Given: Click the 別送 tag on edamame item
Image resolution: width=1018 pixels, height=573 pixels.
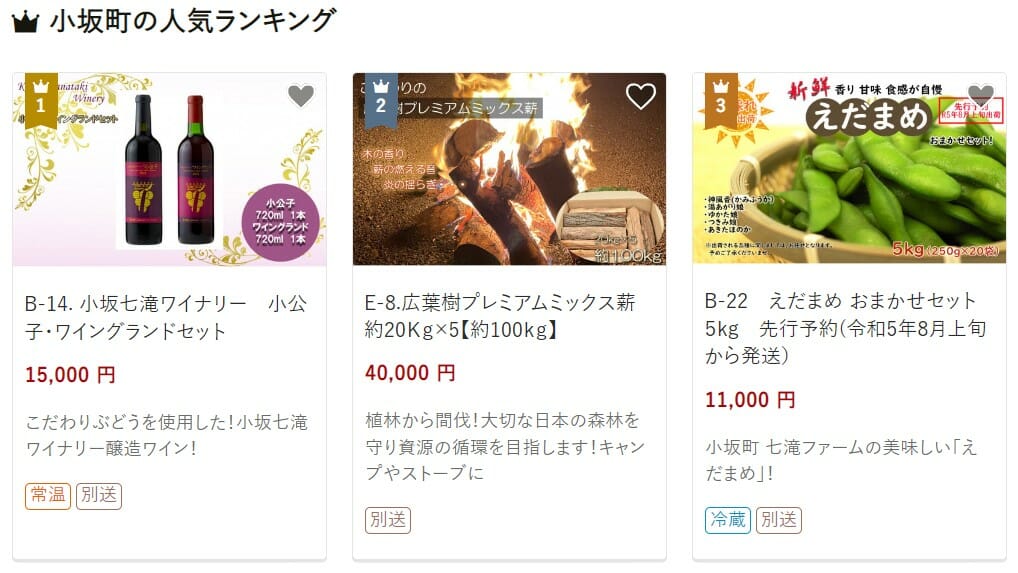Looking at the screenshot, I should [x=779, y=520].
